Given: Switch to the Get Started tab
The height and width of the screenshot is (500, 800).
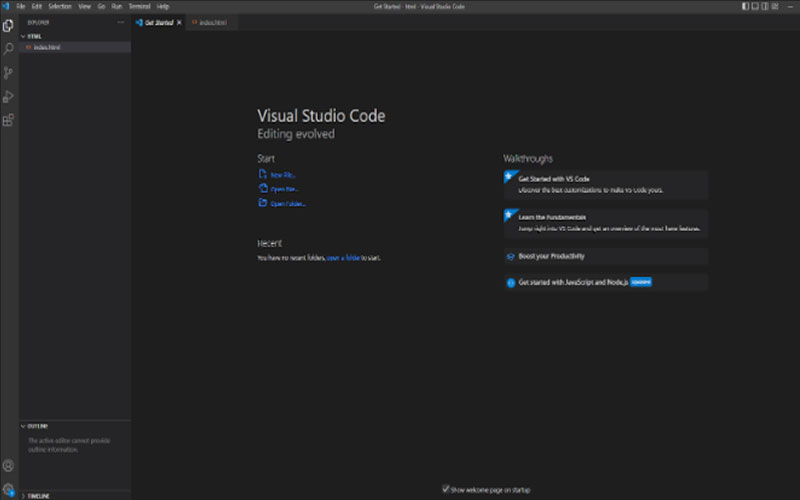Looking at the screenshot, I should click(x=159, y=22).
